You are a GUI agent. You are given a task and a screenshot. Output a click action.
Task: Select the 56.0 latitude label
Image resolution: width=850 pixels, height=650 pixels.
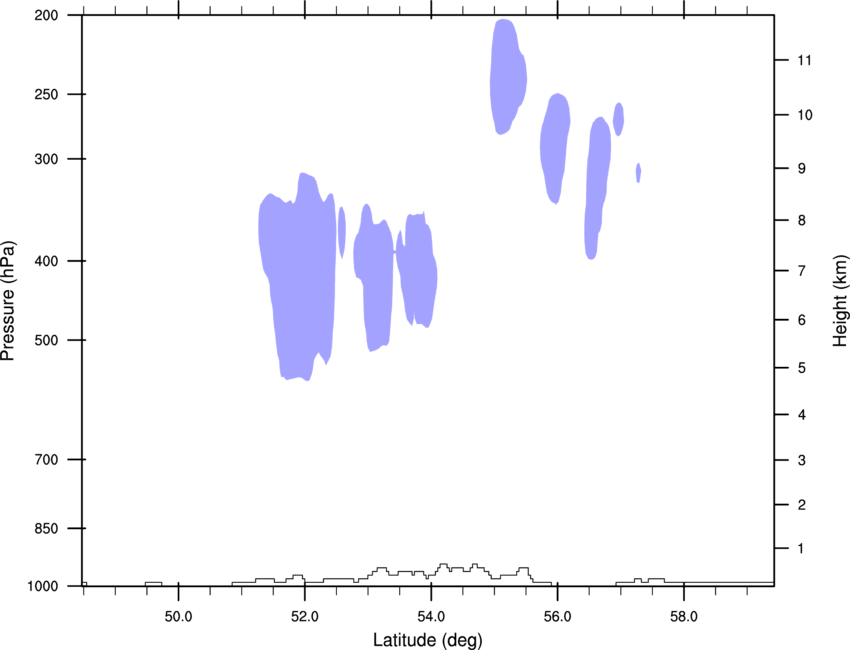point(557,617)
